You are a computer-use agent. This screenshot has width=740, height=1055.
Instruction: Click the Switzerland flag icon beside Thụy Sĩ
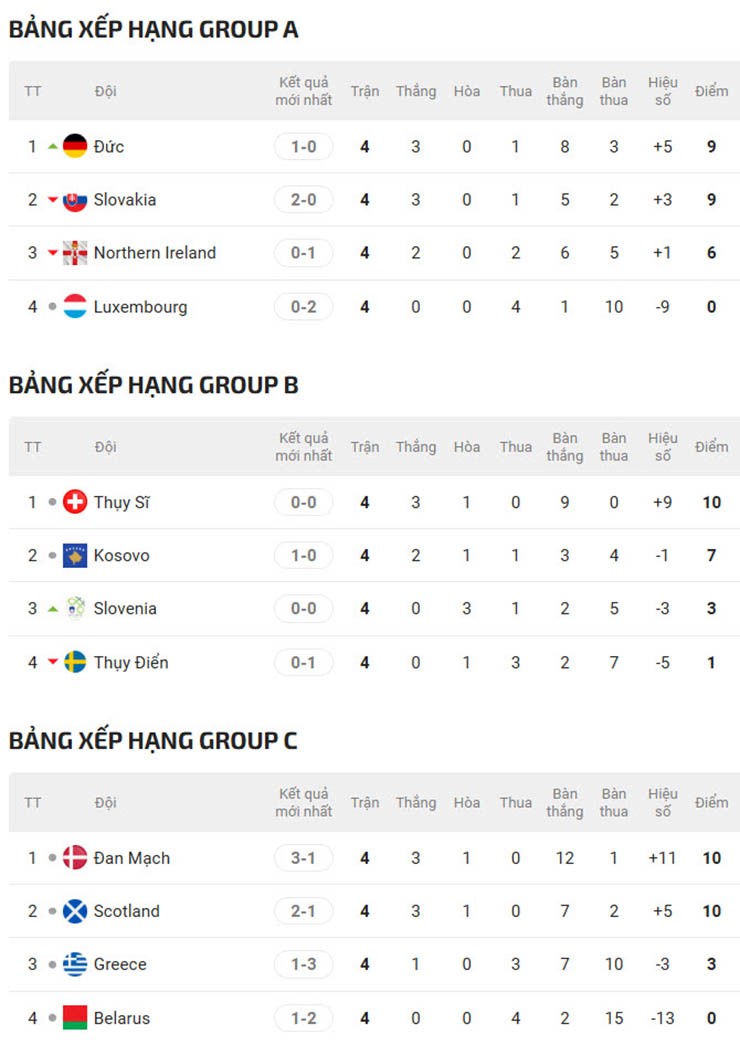75,502
